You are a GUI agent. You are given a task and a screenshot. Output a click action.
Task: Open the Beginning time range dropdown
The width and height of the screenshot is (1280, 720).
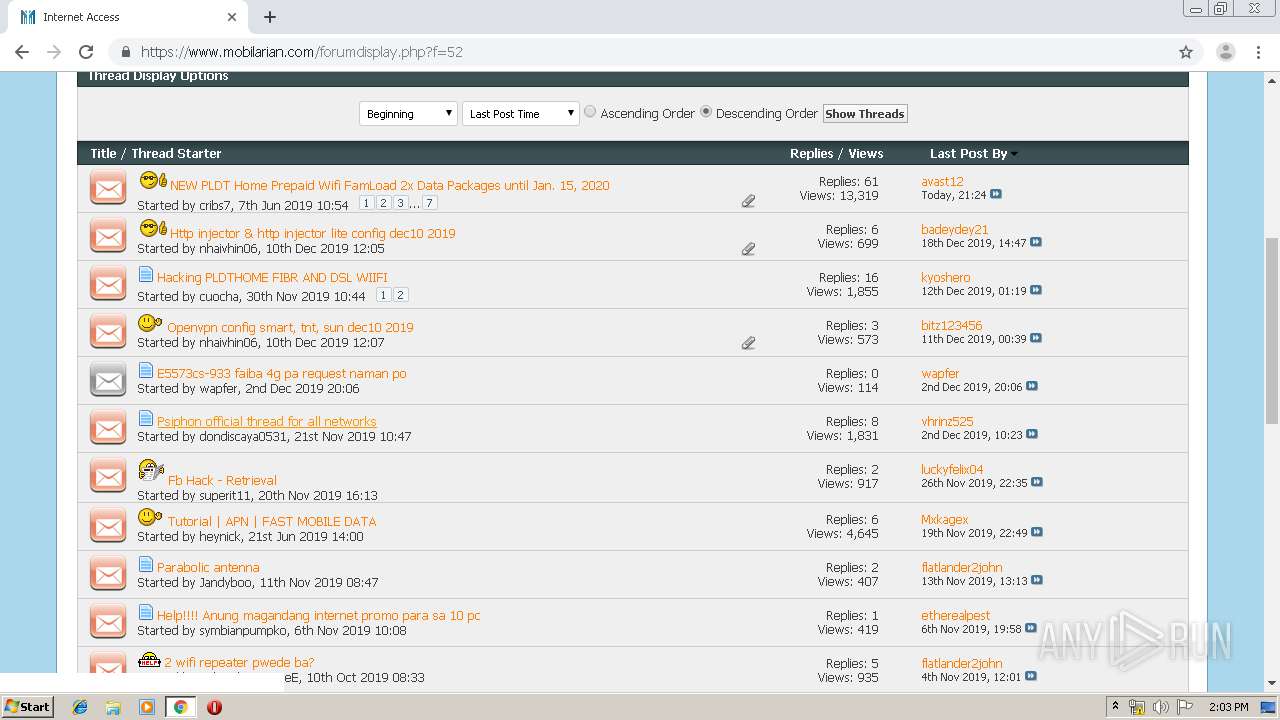click(x=408, y=114)
